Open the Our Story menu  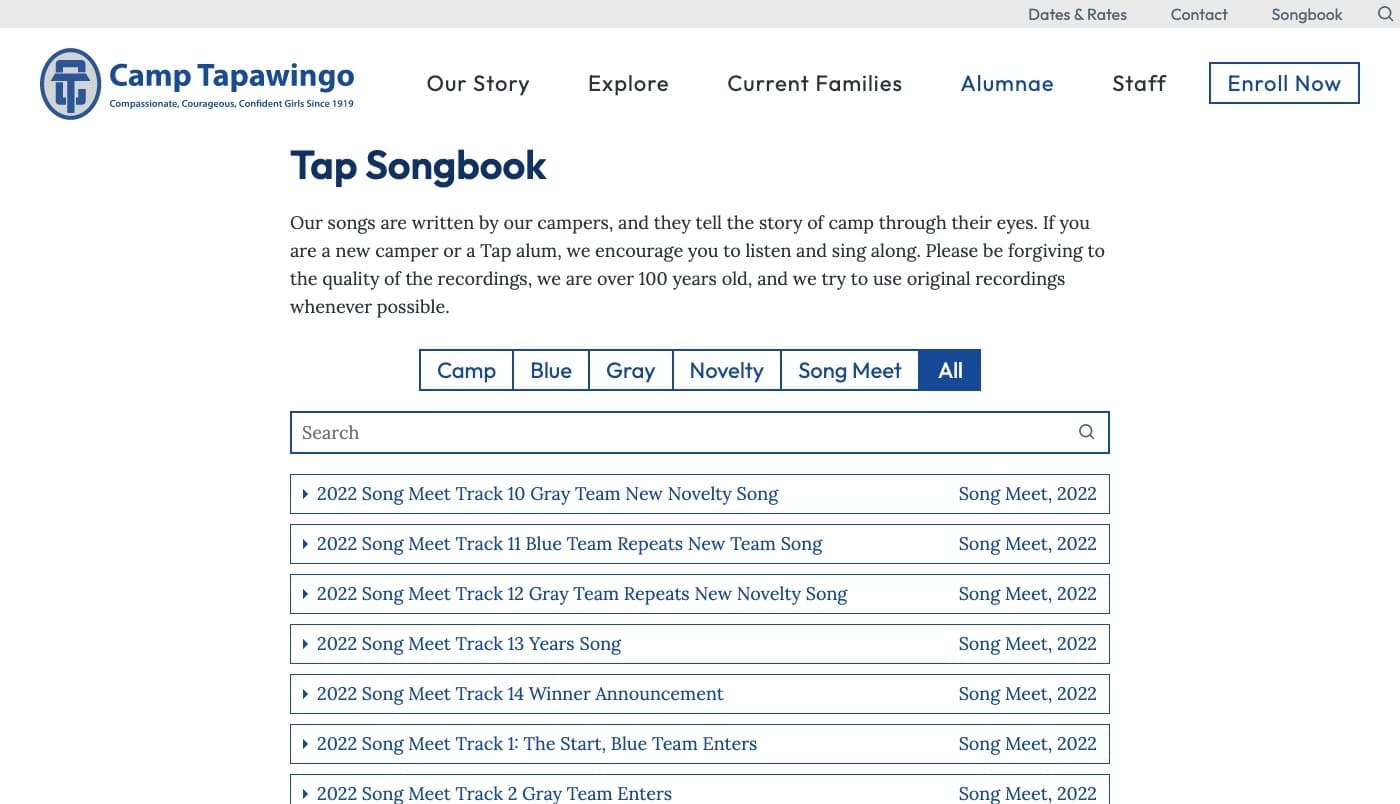[478, 84]
